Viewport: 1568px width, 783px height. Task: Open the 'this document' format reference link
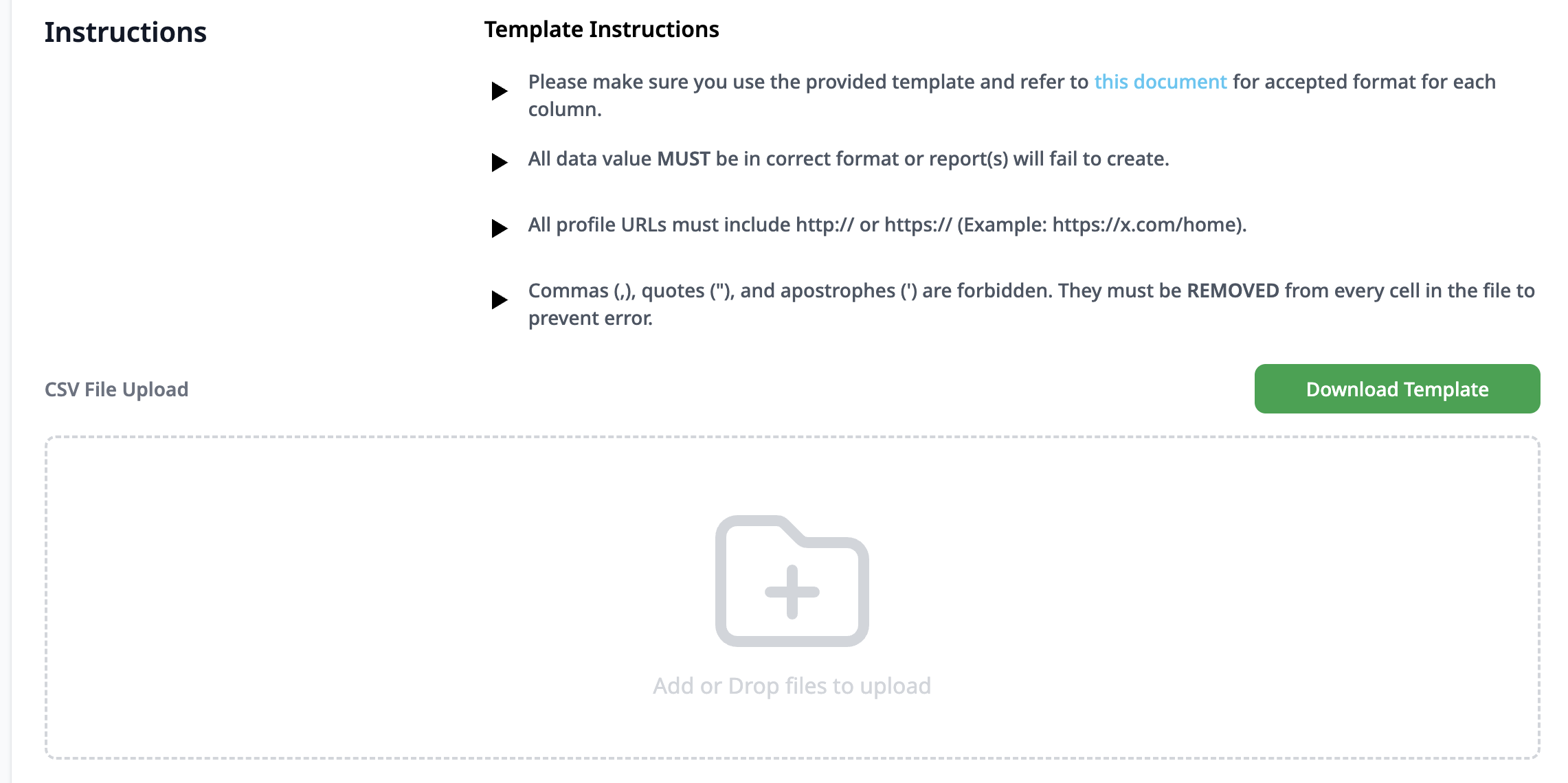tap(1161, 82)
